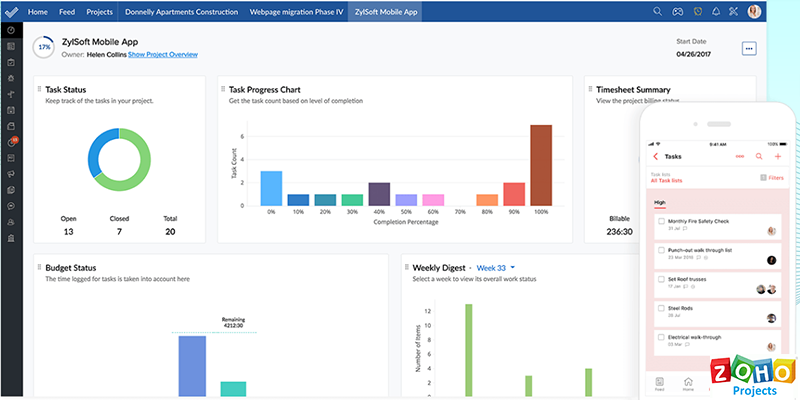The image size is (800, 400).
Task: Click the purple 40% bar in progress chart
Action: [379, 194]
